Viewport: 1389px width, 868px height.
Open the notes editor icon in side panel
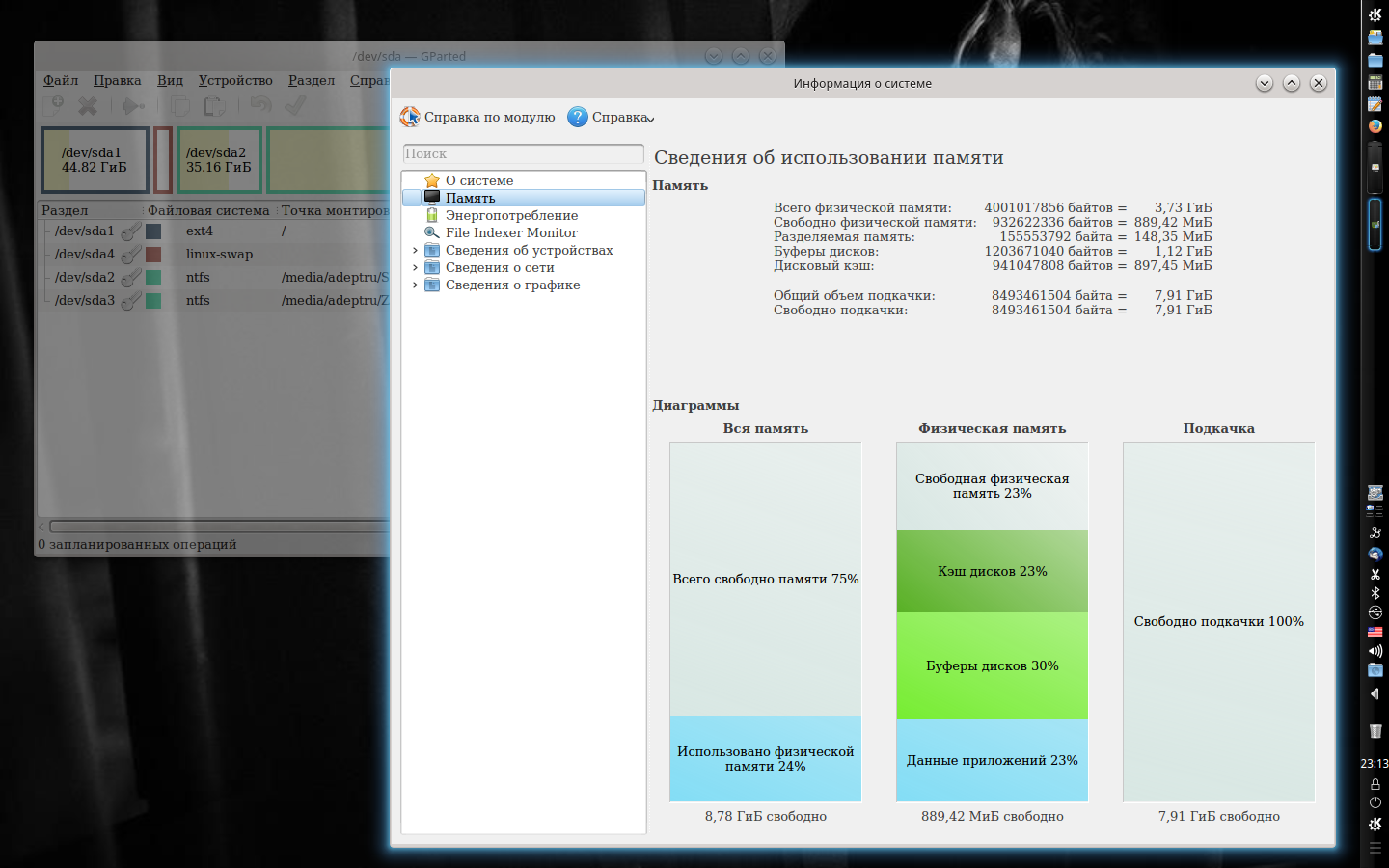point(1375,104)
